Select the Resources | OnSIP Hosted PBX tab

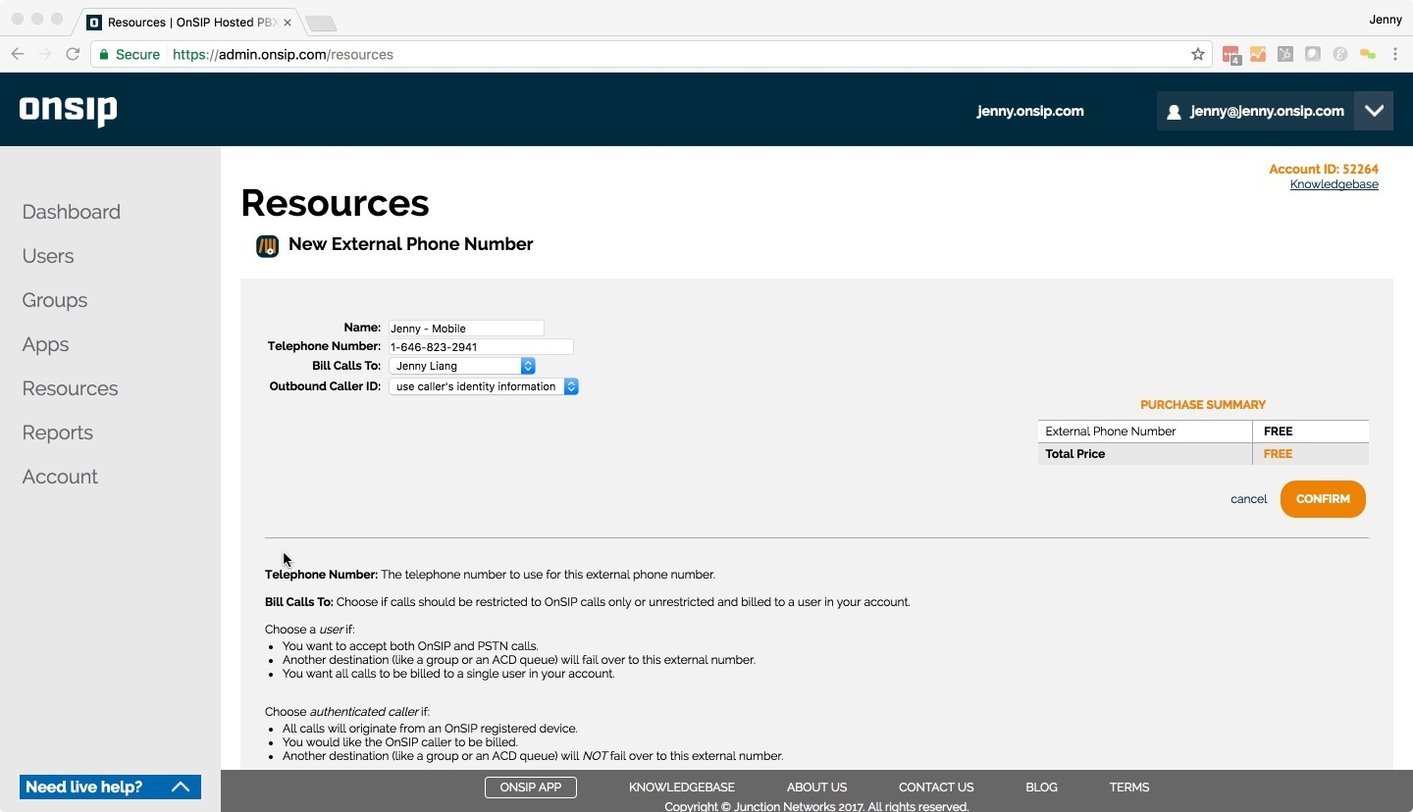(x=180, y=21)
